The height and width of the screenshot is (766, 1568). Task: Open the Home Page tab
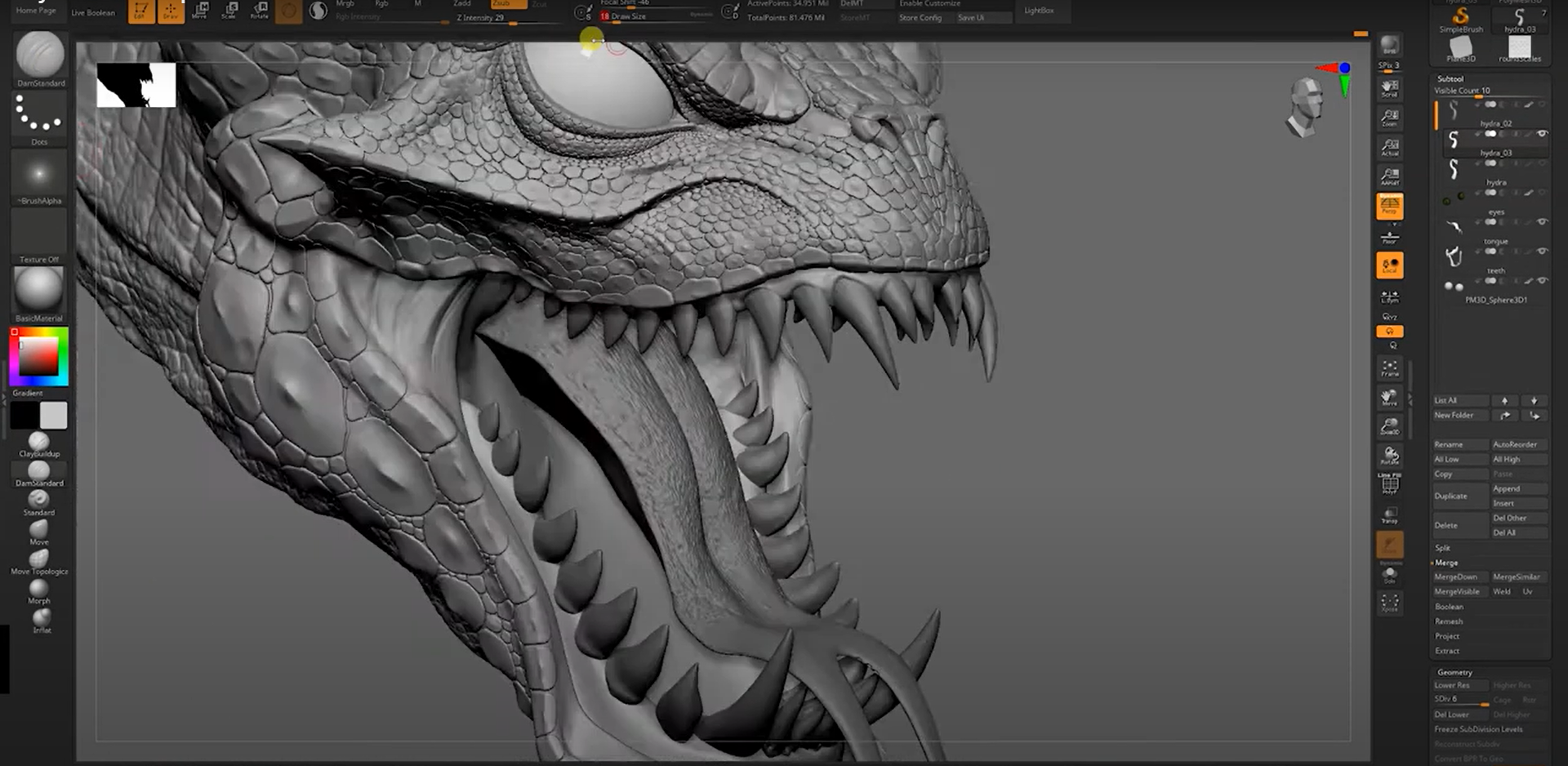(36, 11)
